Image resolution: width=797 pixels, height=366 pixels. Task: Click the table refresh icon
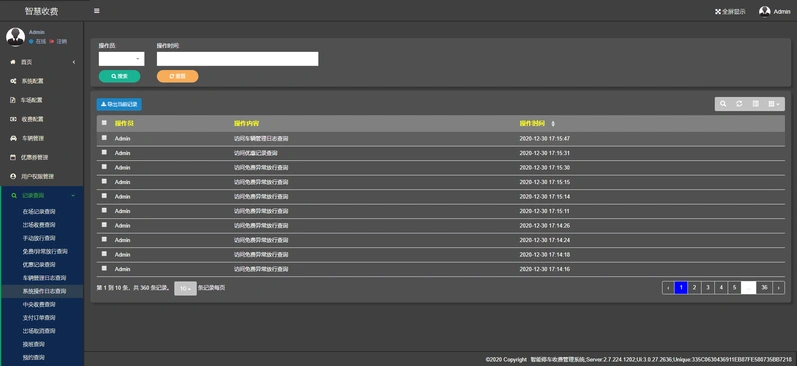coord(739,104)
